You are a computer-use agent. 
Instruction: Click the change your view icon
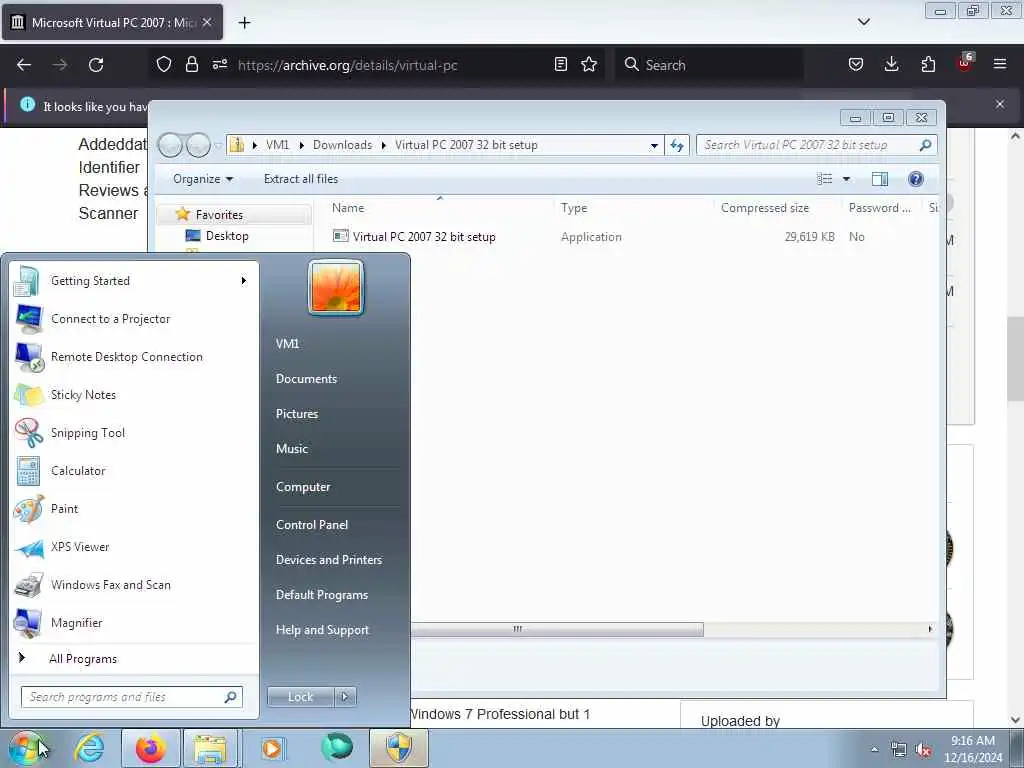tap(825, 179)
